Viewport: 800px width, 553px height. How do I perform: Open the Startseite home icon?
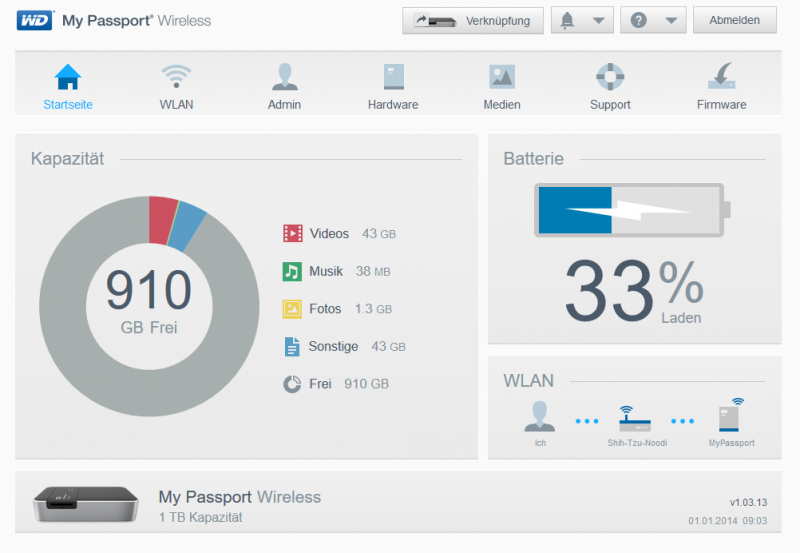(x=68, y=77)
